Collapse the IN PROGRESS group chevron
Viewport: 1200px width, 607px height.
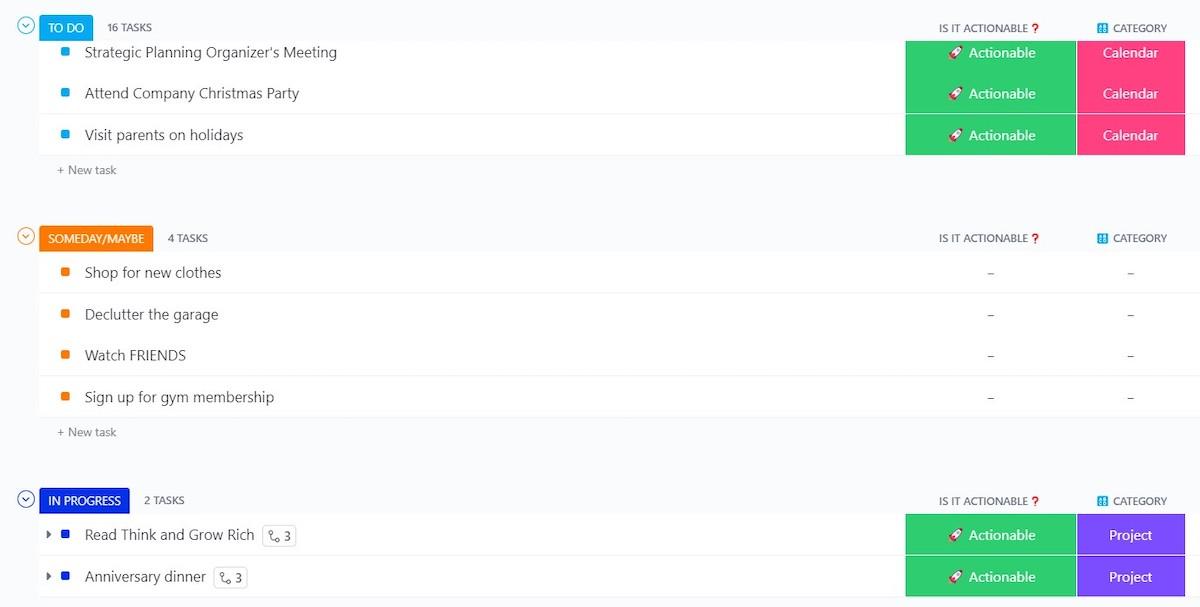pos(27,499)
